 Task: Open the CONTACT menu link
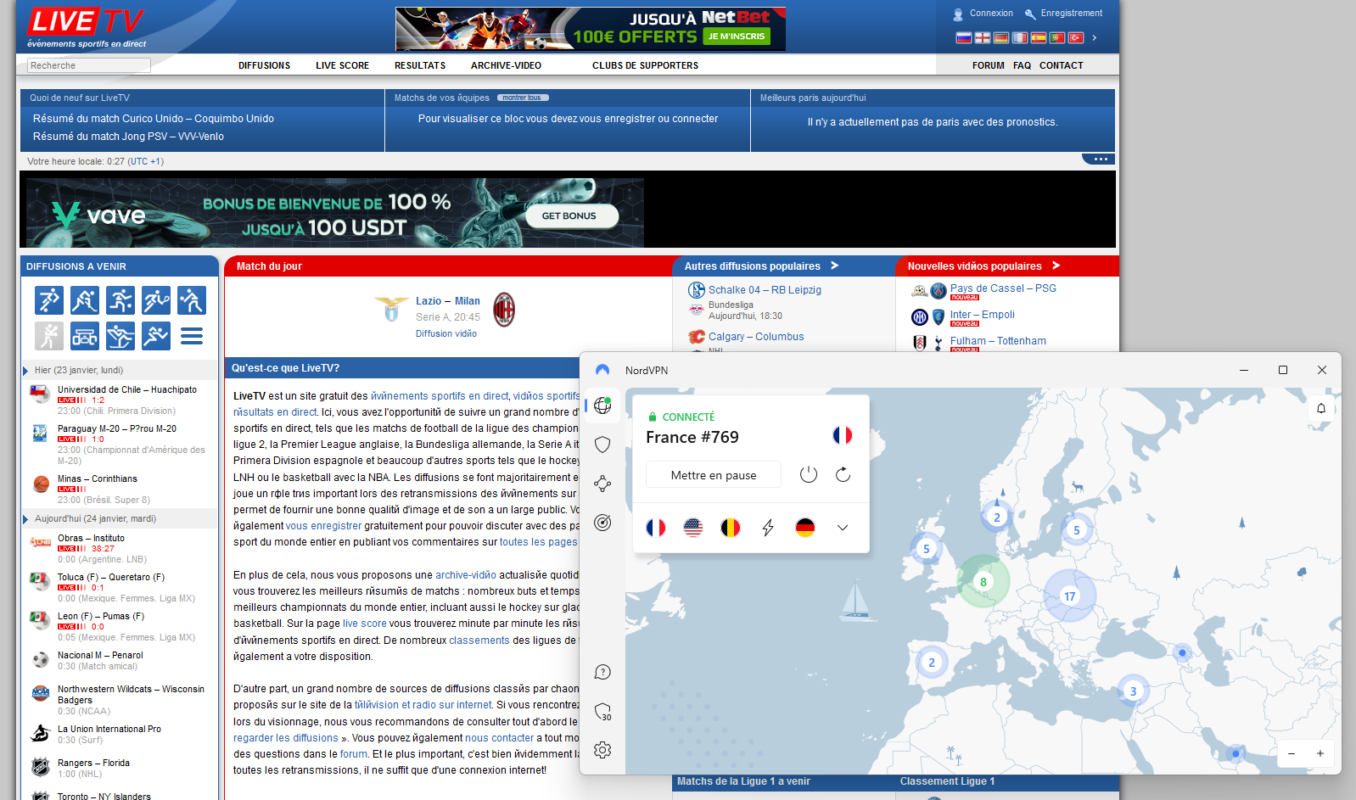point(1061,65)
